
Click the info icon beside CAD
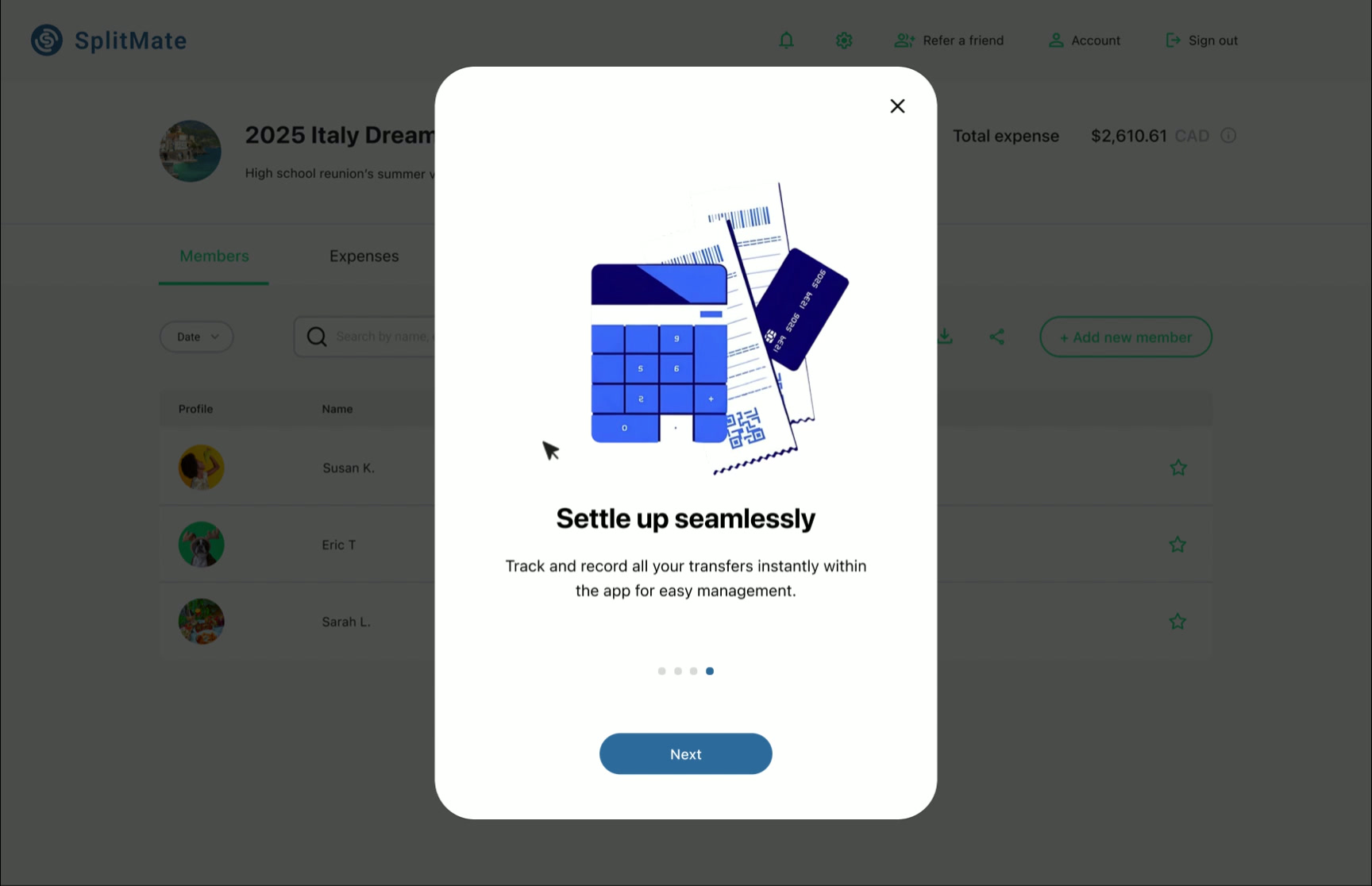tap(1228, 136)
